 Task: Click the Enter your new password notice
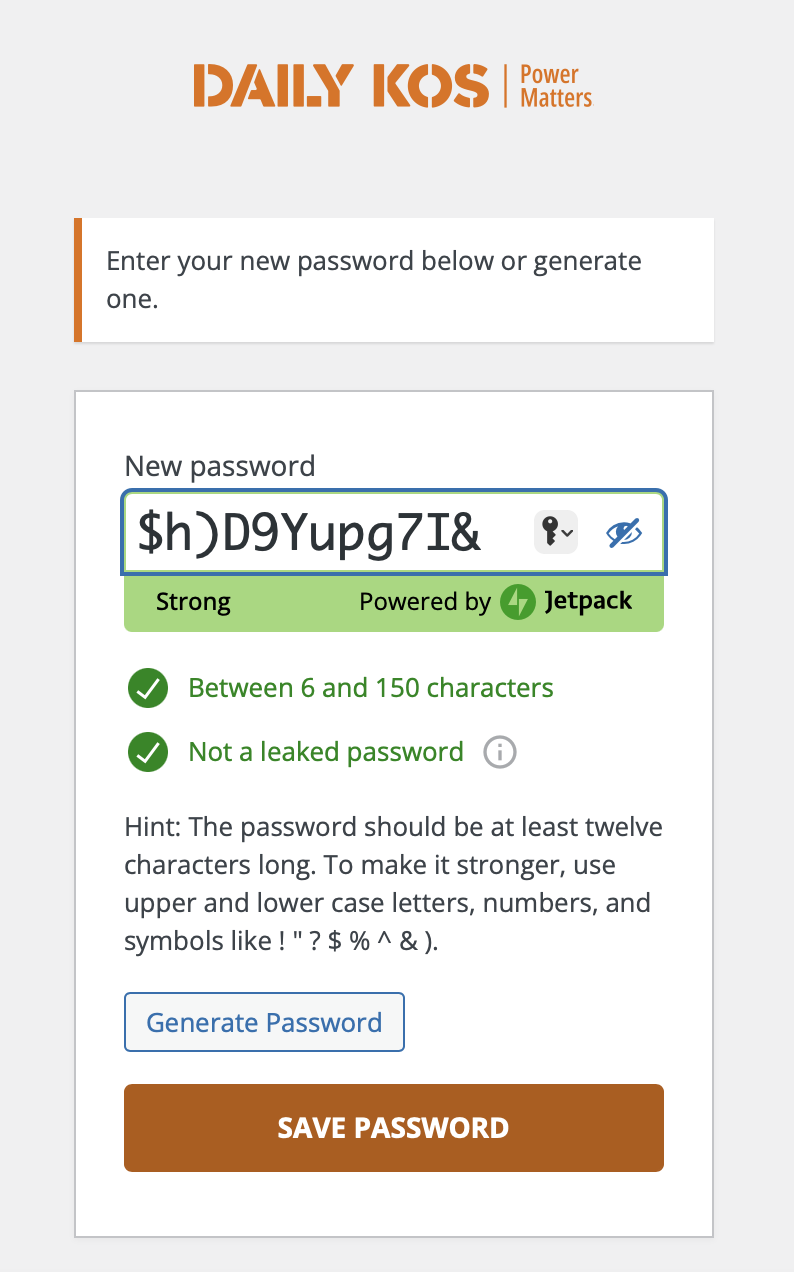tap(395, 280)
